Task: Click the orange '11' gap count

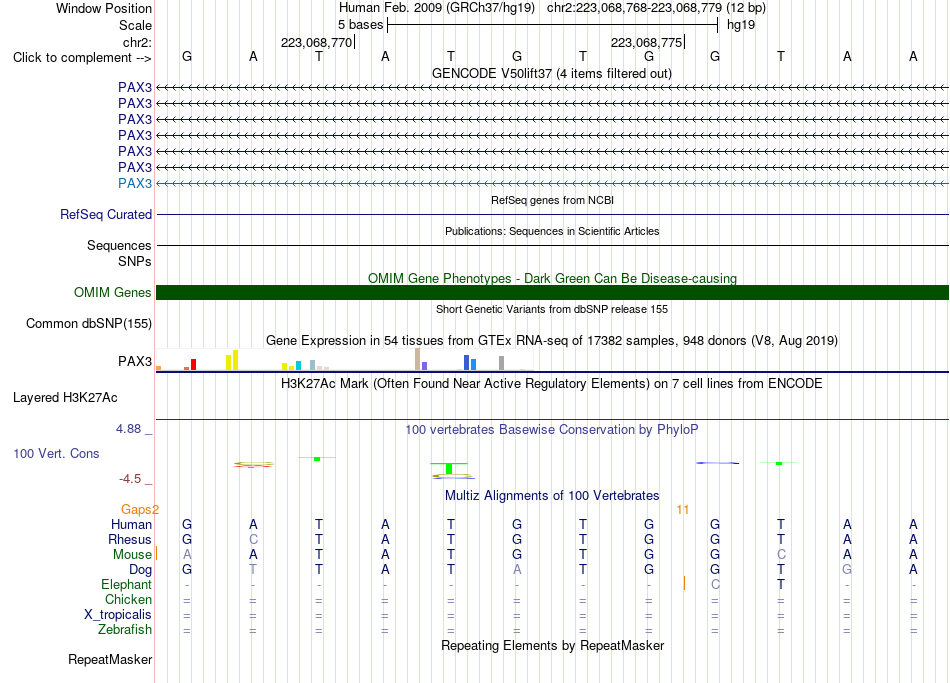Action: click(x=683, y=510)
